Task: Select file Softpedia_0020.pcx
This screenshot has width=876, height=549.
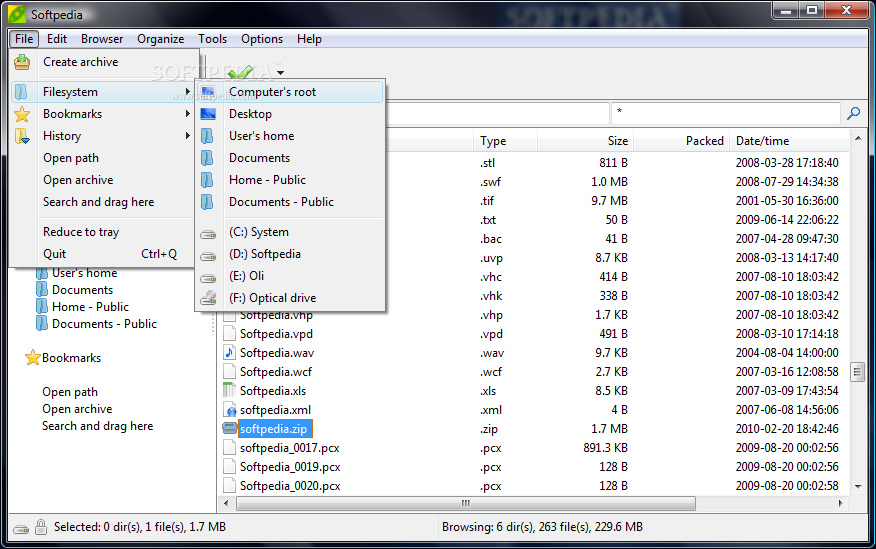Action: tap(290, 486)
